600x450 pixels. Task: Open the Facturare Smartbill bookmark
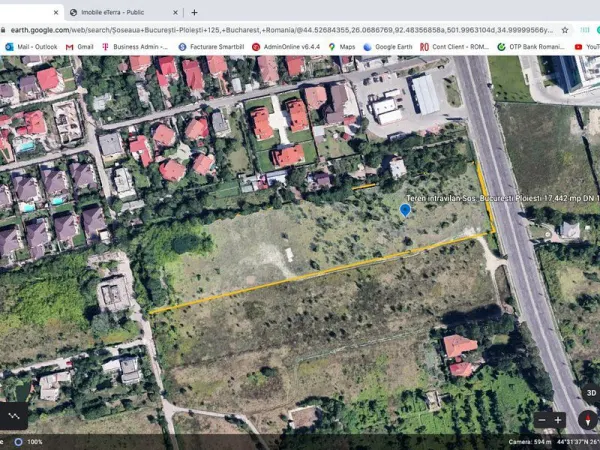pyautogui.click(x=211, y=47)
